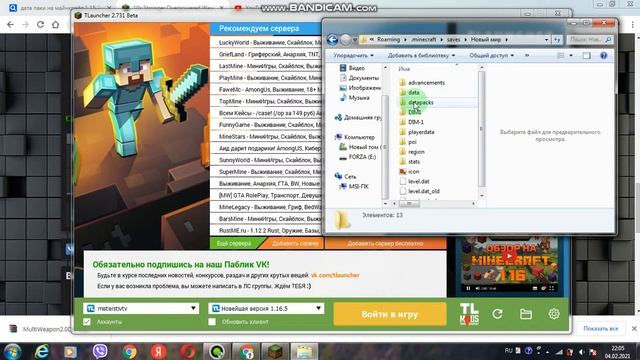
Task: Click the Explorer back arrow button
Action: [x=332, y=40]
